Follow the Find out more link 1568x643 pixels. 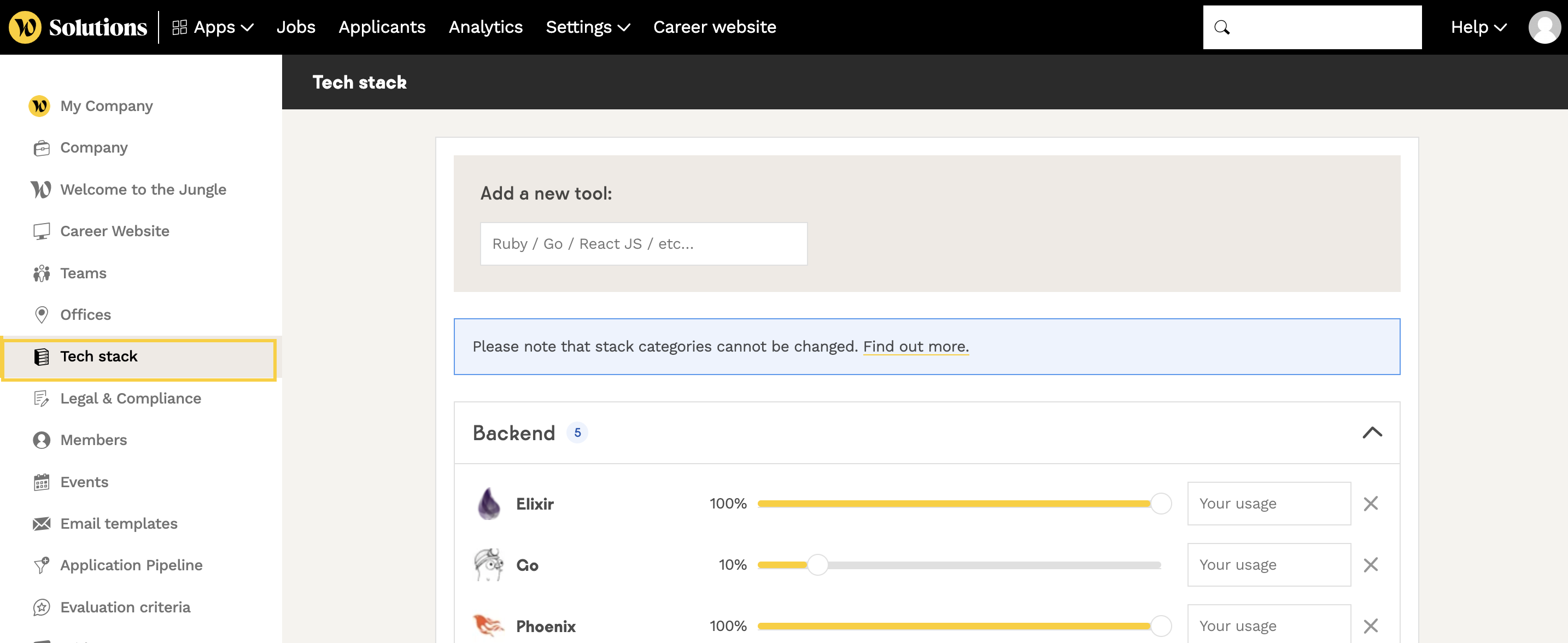coord(915,347)
